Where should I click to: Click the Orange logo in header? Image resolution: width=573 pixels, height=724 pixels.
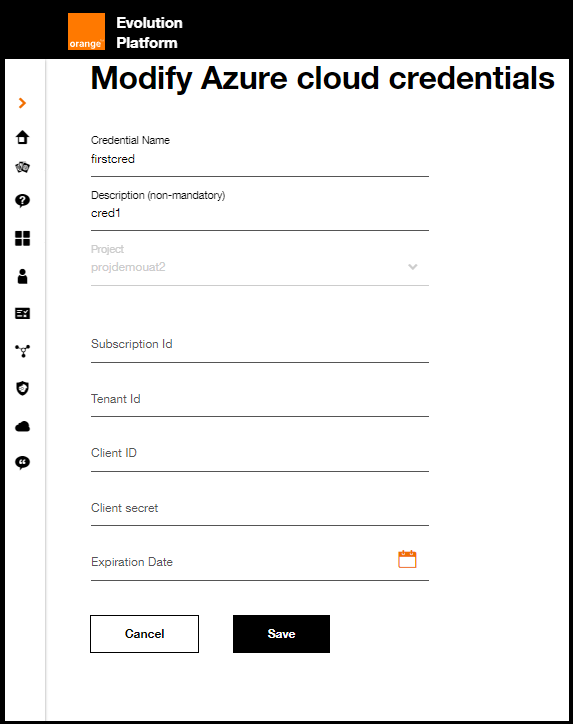[x=86, y=31]
